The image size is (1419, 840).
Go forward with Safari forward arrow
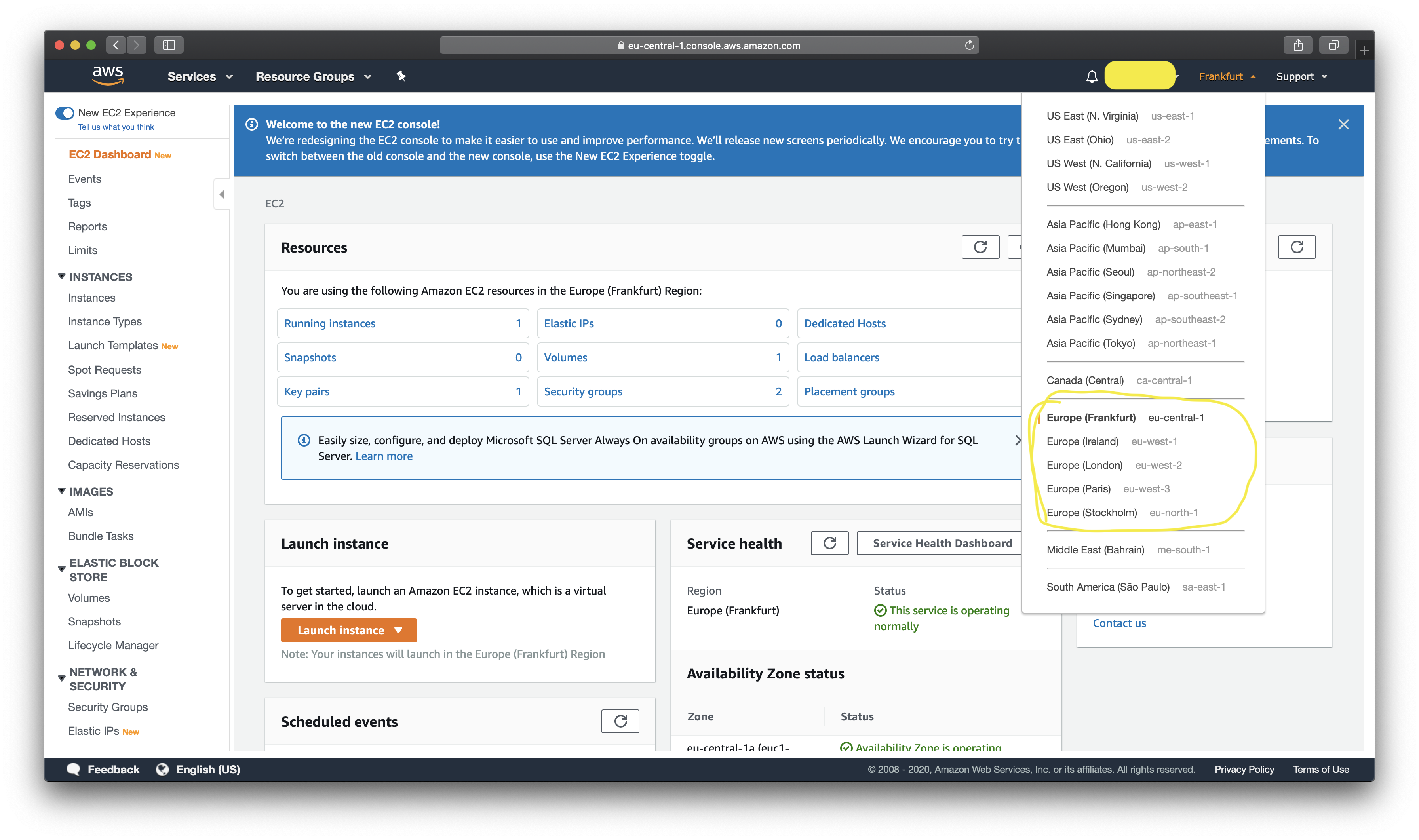(x=137, y=45)
